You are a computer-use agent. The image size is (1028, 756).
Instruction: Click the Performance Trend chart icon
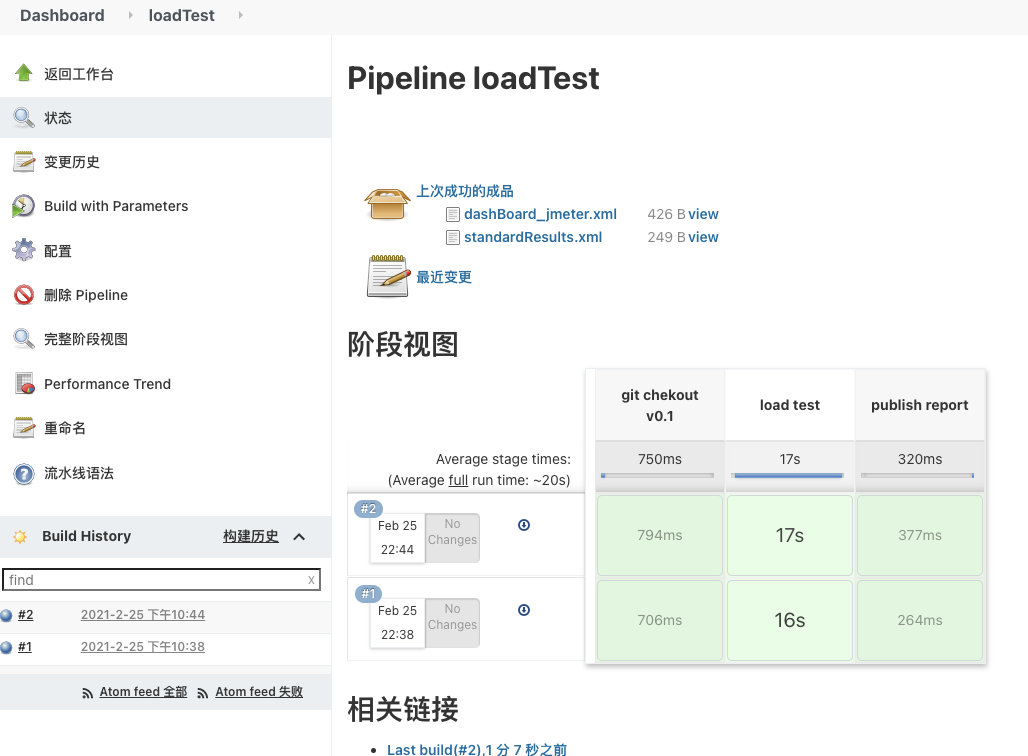pos(25,384)
